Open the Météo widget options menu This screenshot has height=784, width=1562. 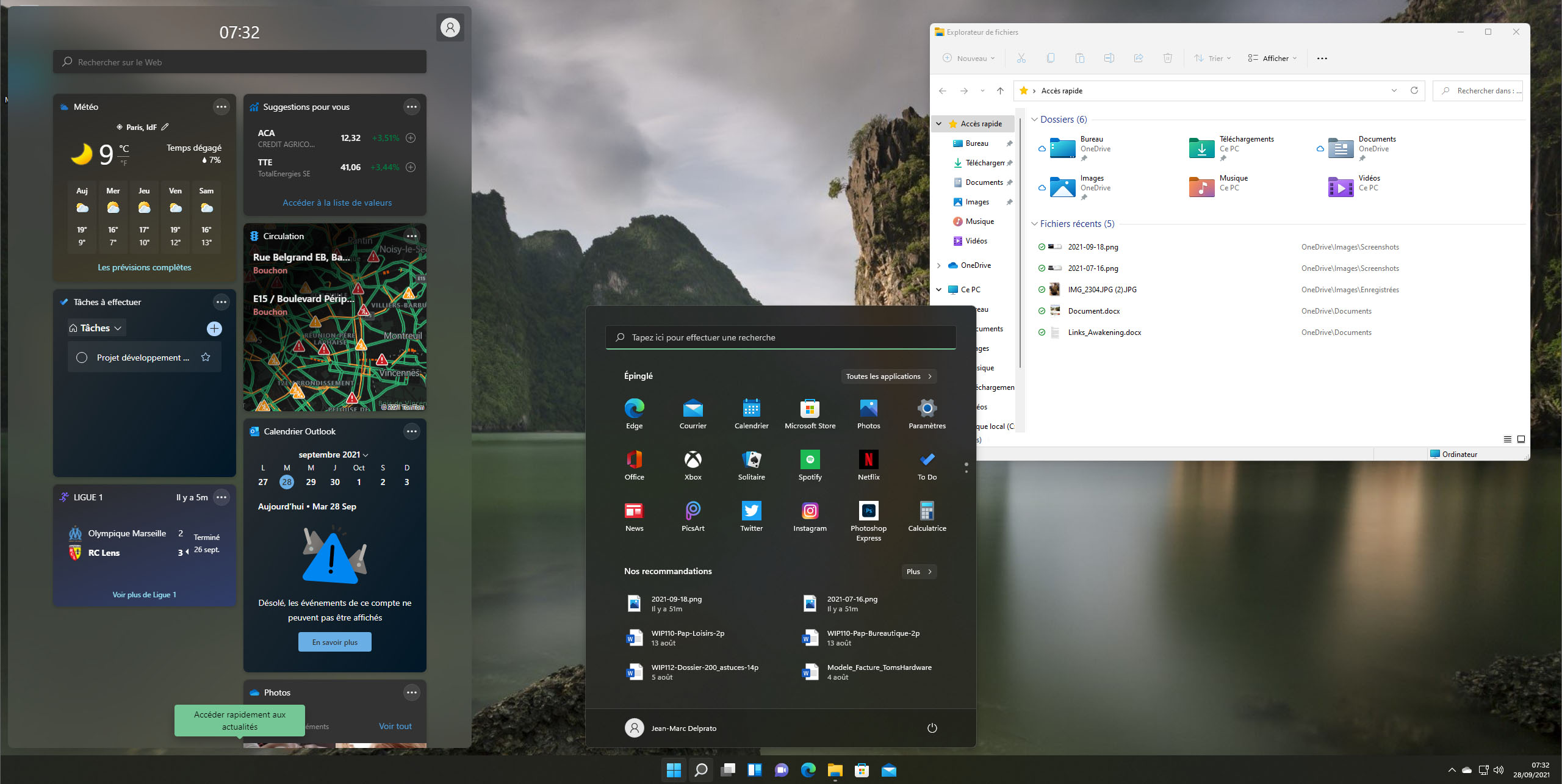coord(221,107)
